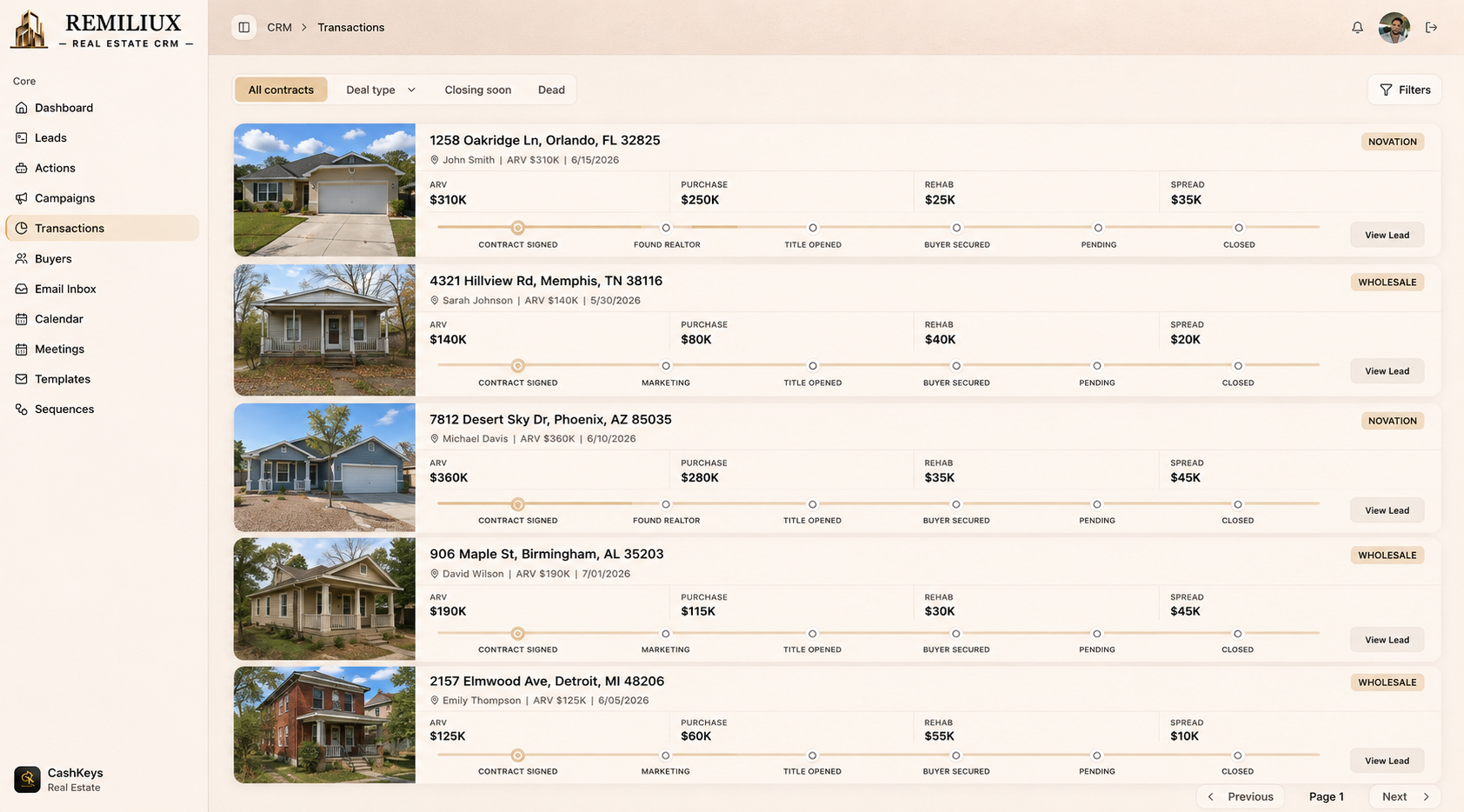Select the All contracts tab
This screenshot has width=1464, height=812.
click(x=281, y=90)
